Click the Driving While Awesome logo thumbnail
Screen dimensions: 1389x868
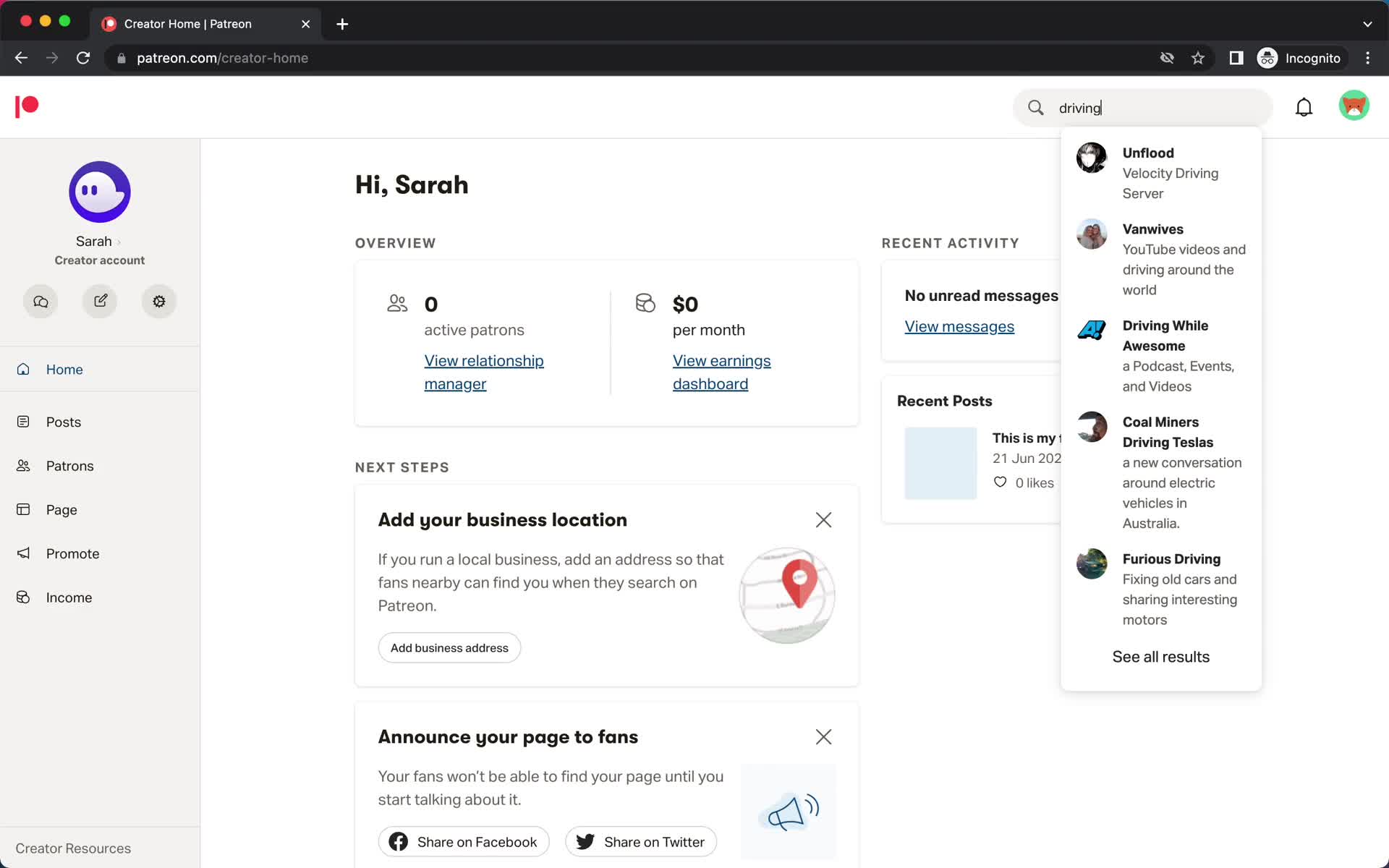(x=1092, y=330)
